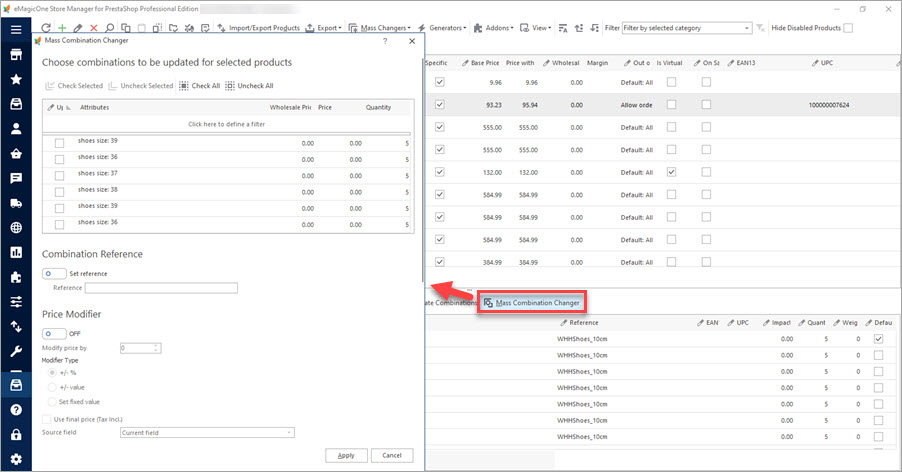Image resolution: width=902 pixels, height=472 pixels.
Task: Open the shopping basket icon in sidebar
Action: point(16,154)
